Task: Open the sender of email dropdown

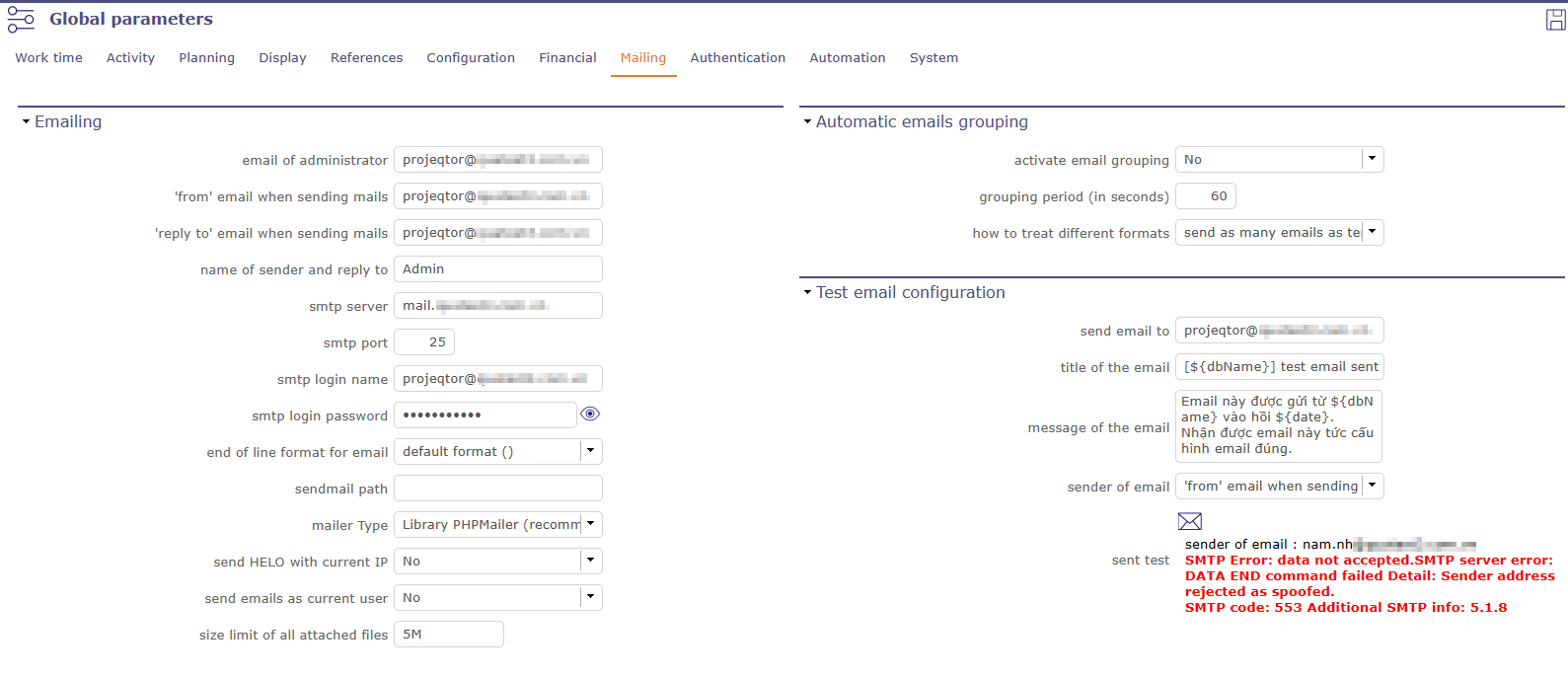Action: 1372,486
